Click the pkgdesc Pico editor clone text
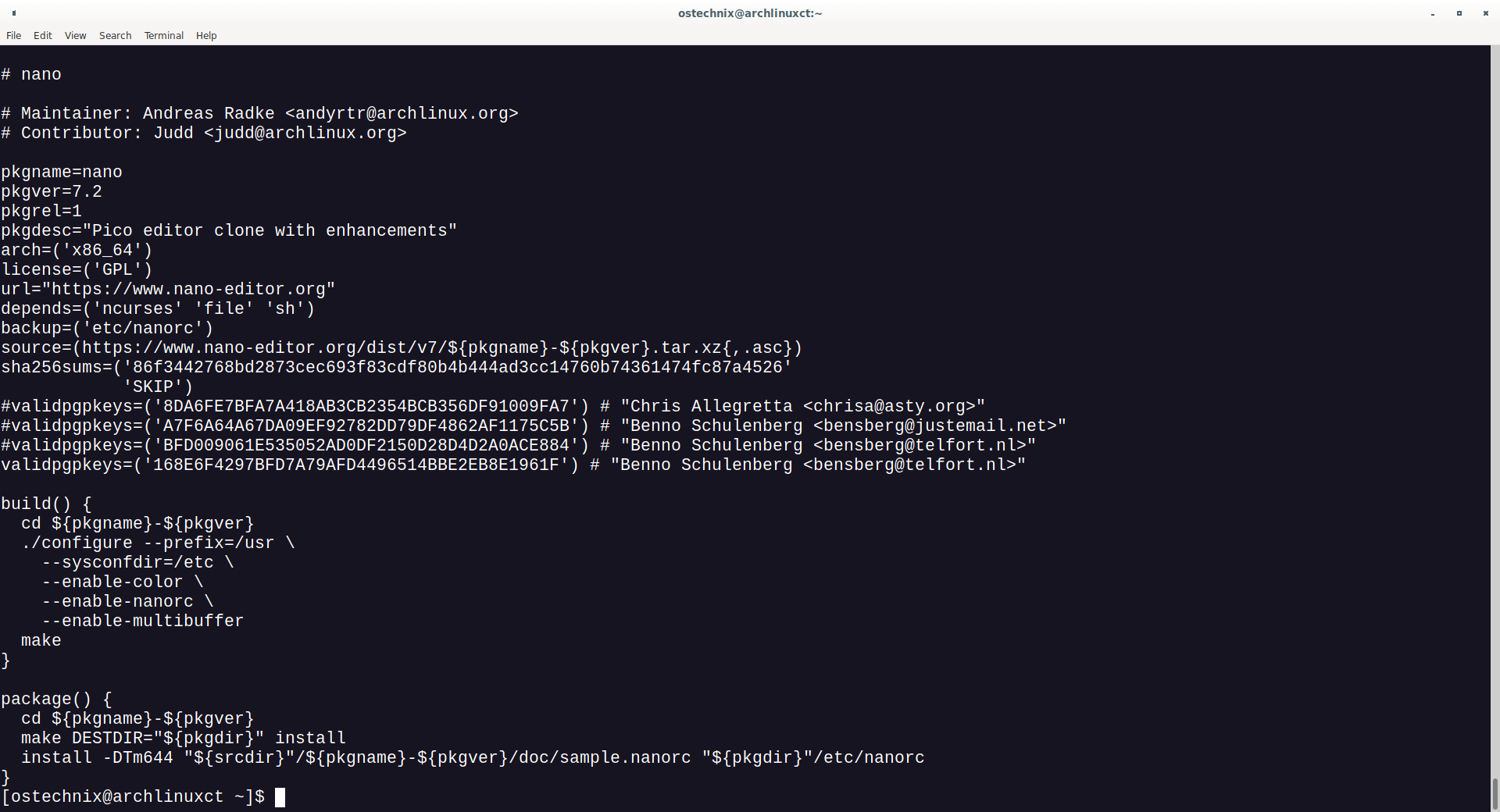The width and height of the screenshot is (1500, 812). tap(229, 230)
